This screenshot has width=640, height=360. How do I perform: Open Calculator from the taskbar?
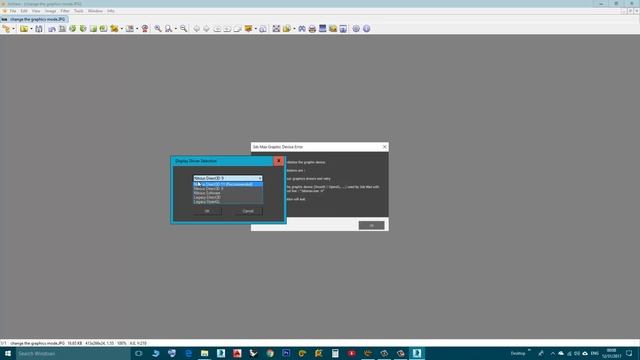335,353
